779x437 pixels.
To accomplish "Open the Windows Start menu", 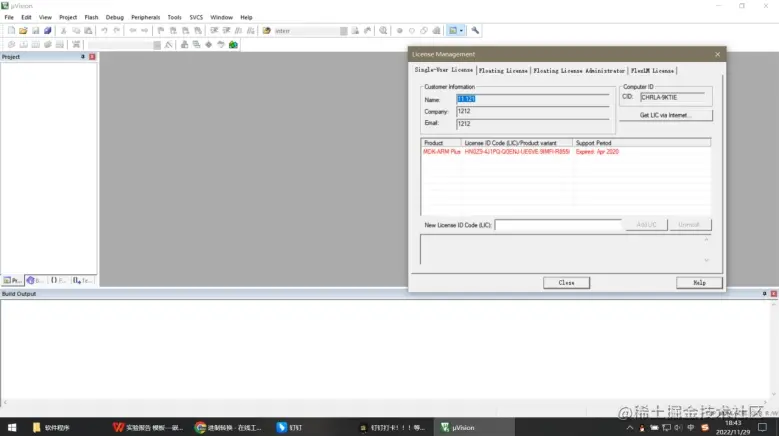I will (x=12, y=427).
